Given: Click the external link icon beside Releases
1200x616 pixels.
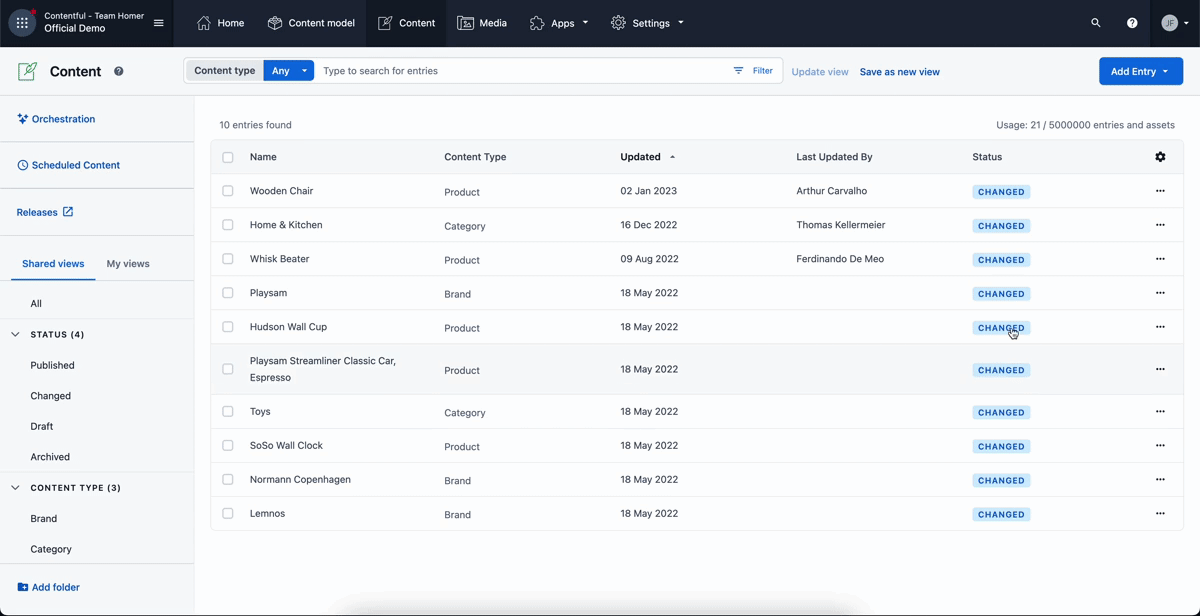Looking at the screenshot, I should point(68,212).
